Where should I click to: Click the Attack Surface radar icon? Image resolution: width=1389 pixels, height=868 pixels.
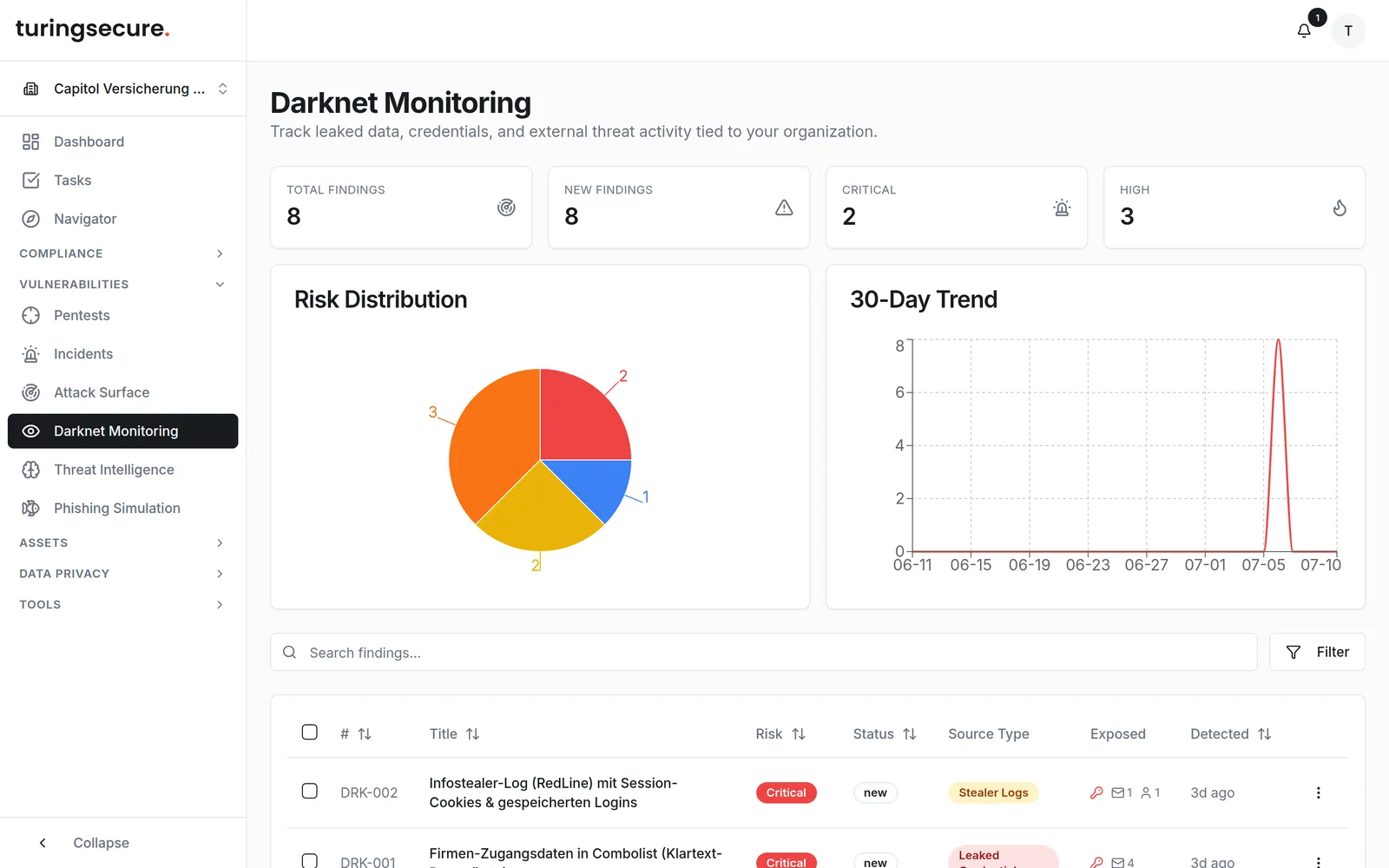31,392
